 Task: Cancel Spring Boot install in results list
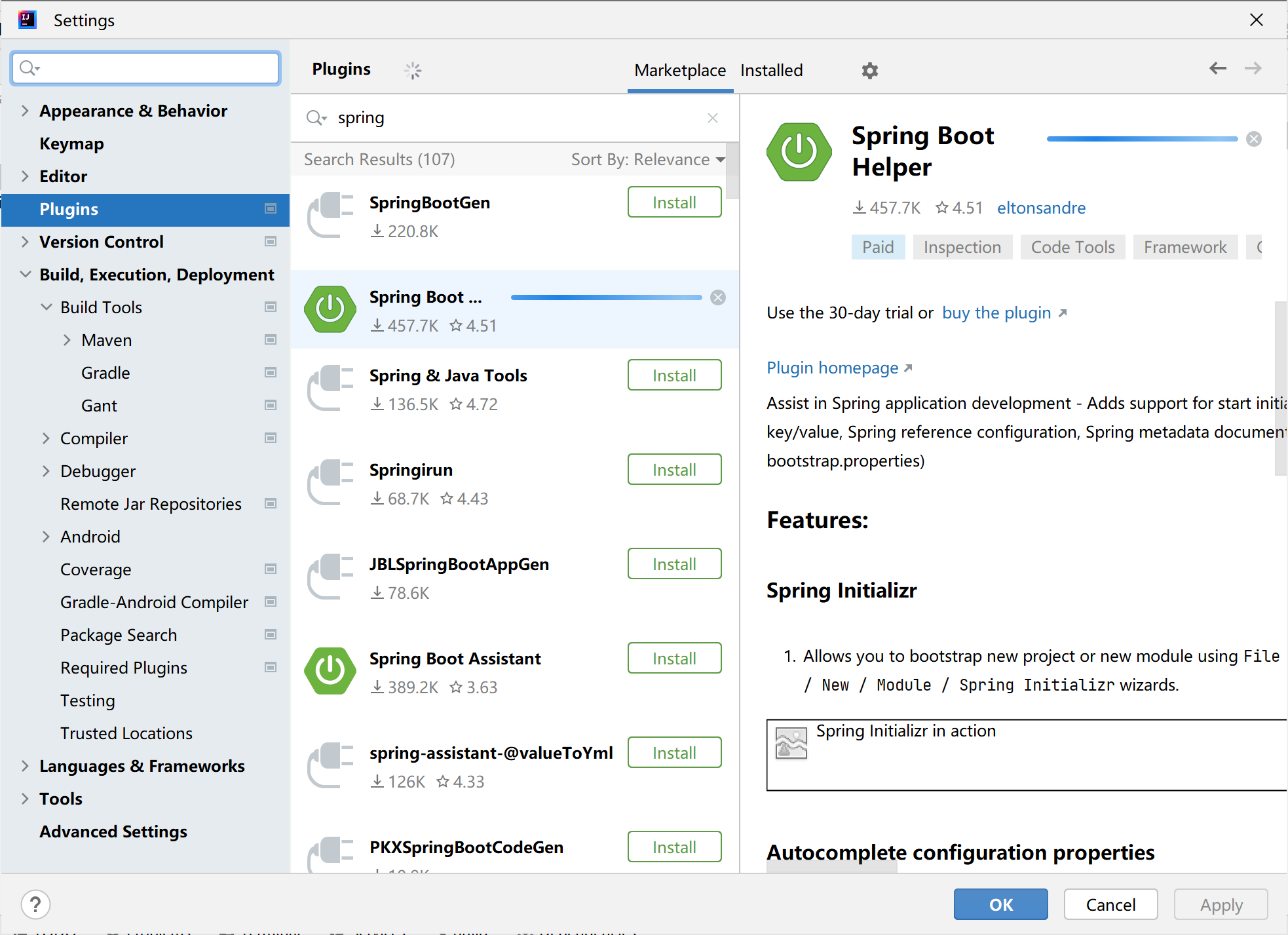coord(718,297)
